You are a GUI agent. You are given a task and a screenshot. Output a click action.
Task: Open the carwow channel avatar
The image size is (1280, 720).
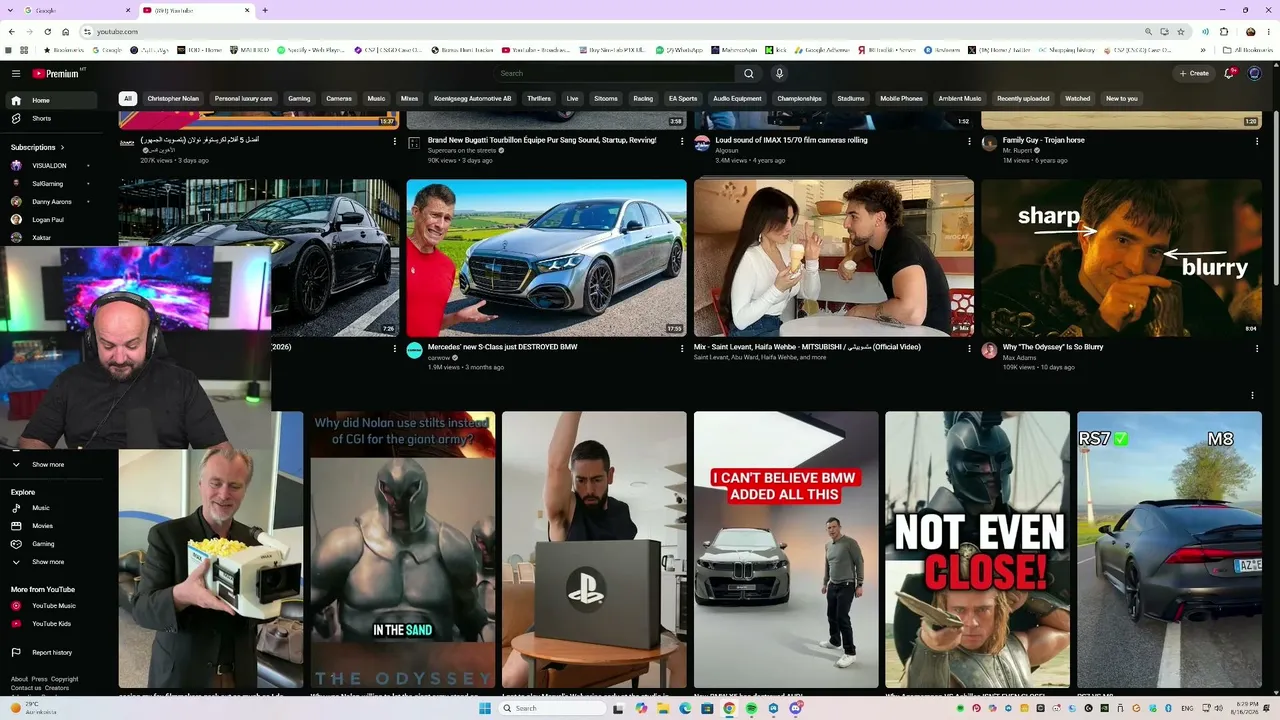[x=415, y=350]
